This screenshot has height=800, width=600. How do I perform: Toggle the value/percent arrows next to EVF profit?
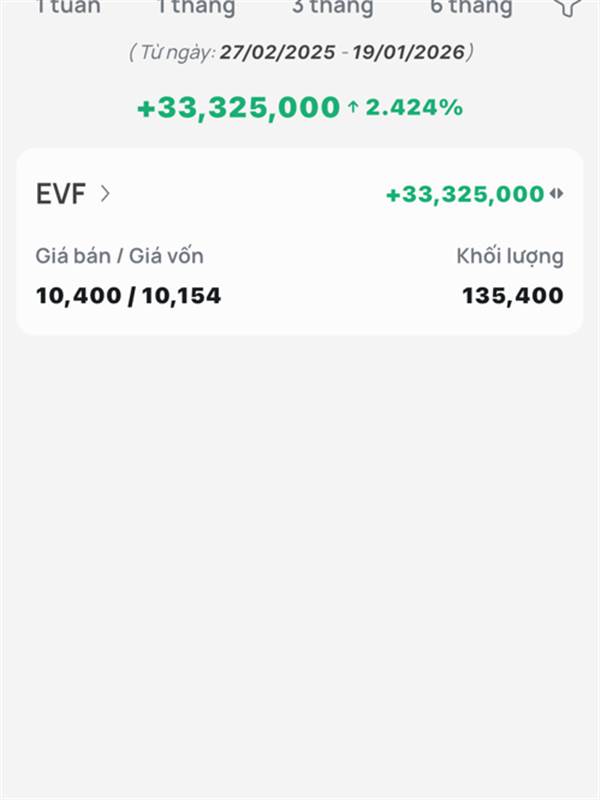pyautogui.click(x=557, y=194)
